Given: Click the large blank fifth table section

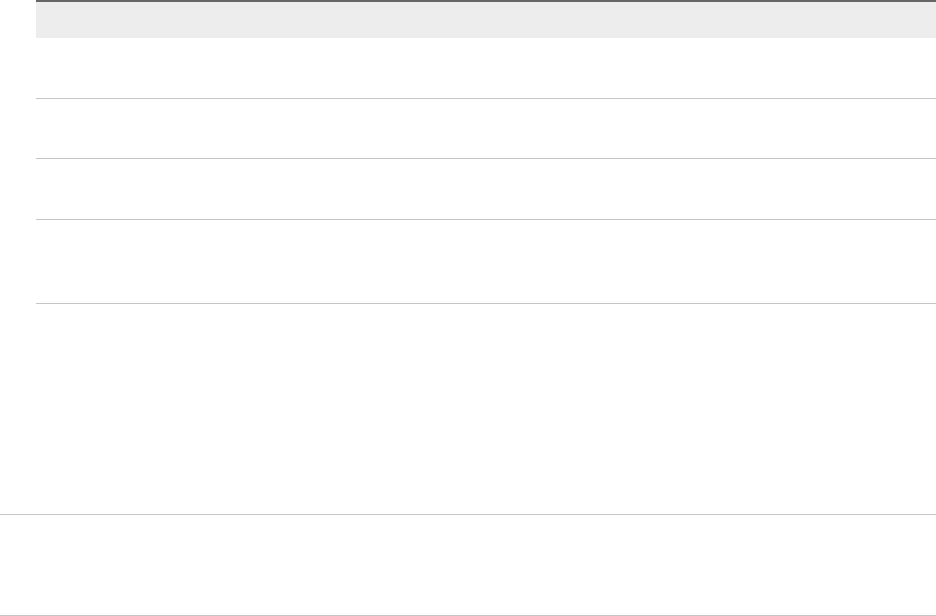Looking at the screenshot, I should pyautogui.click(x=486, y=408).
